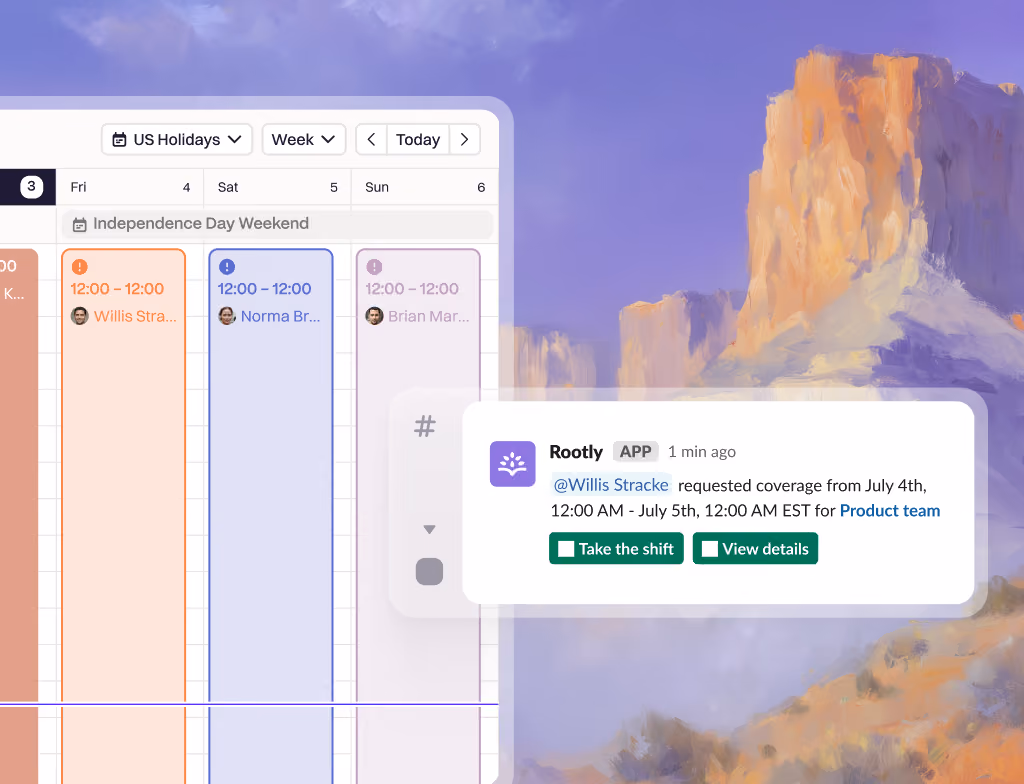
Task: Click the gray rounded square in the Slack sidebar
Action: coord(429,572)
